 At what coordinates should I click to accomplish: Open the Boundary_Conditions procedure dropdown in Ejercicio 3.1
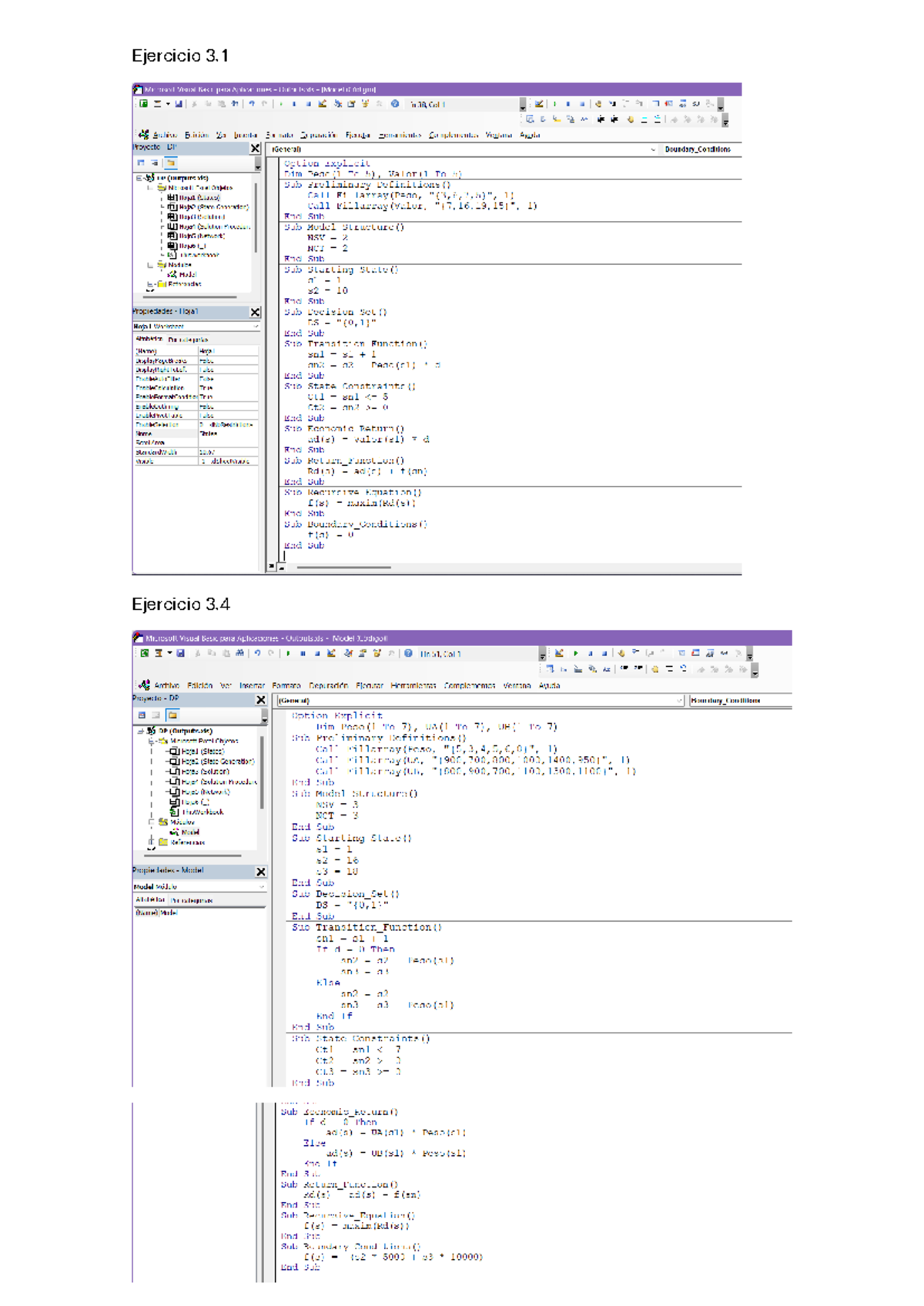point(701,149)
